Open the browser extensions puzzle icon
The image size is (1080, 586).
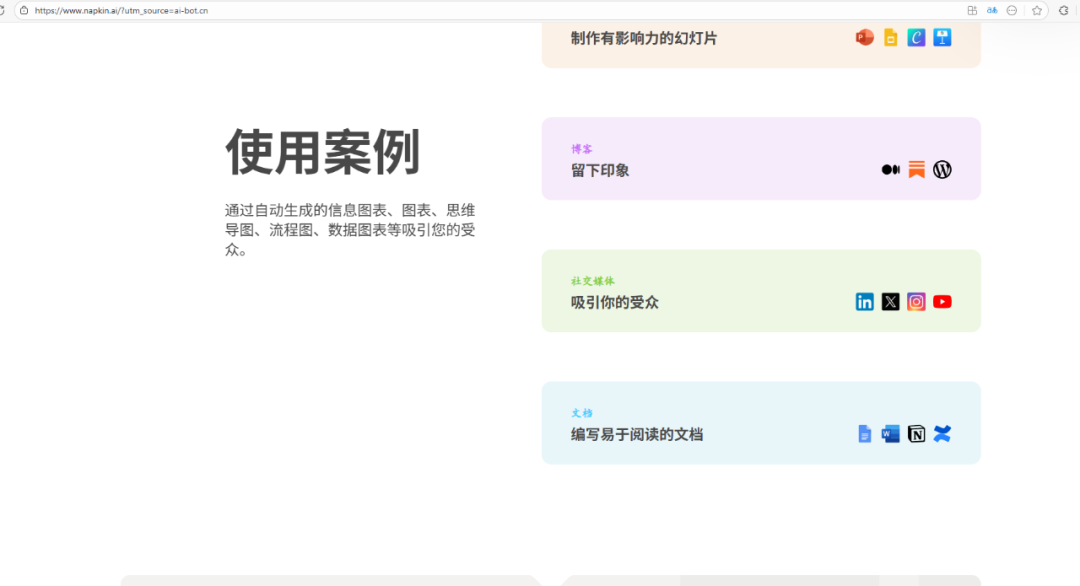coord(1064,10)
